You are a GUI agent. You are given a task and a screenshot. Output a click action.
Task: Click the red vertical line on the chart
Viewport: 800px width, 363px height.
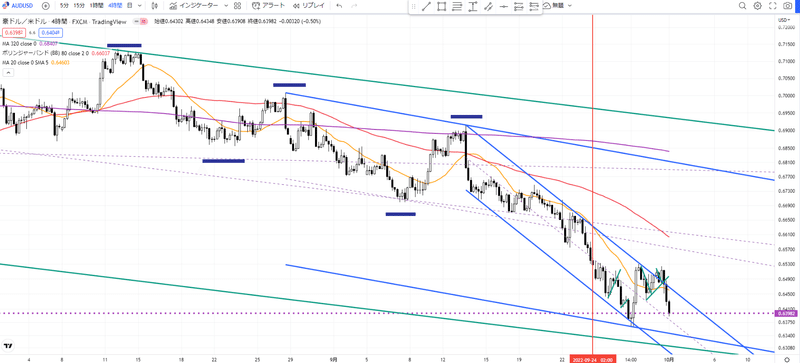592,184
